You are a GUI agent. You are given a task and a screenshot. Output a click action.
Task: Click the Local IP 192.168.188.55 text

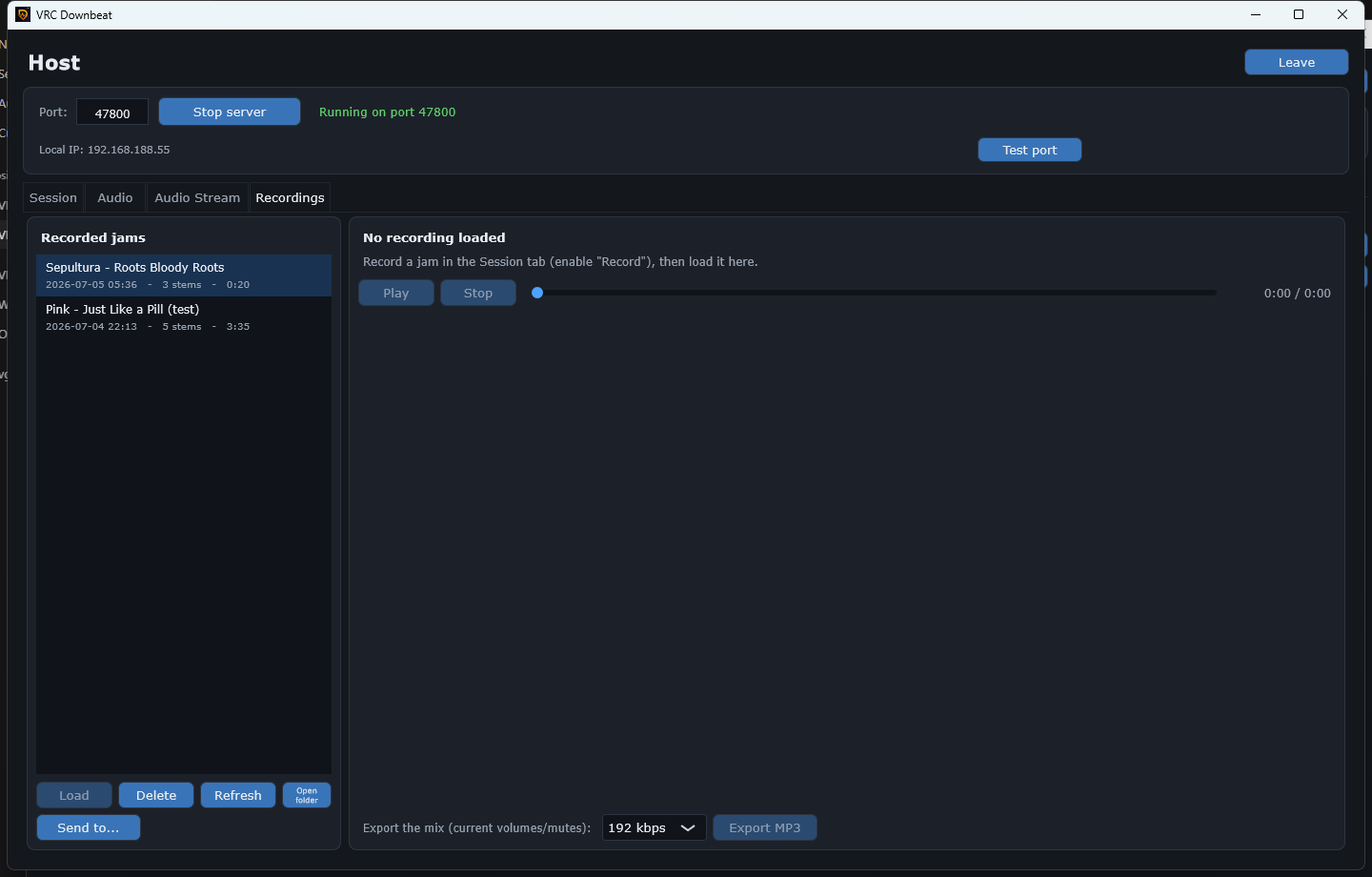coord(105,150)
